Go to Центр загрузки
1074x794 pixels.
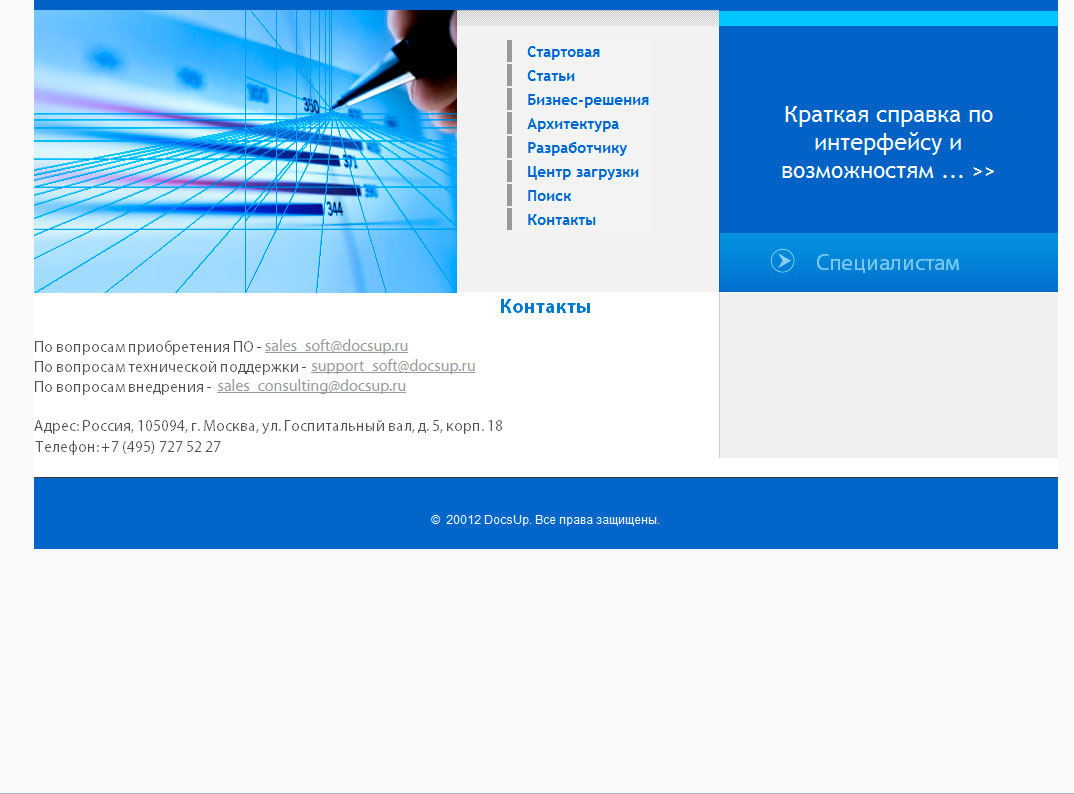583,172
